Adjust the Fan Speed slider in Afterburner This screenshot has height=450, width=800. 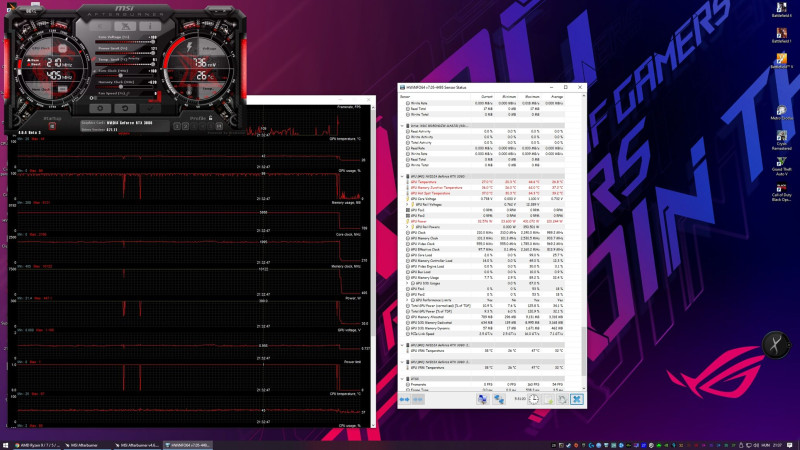coord(125,97)
